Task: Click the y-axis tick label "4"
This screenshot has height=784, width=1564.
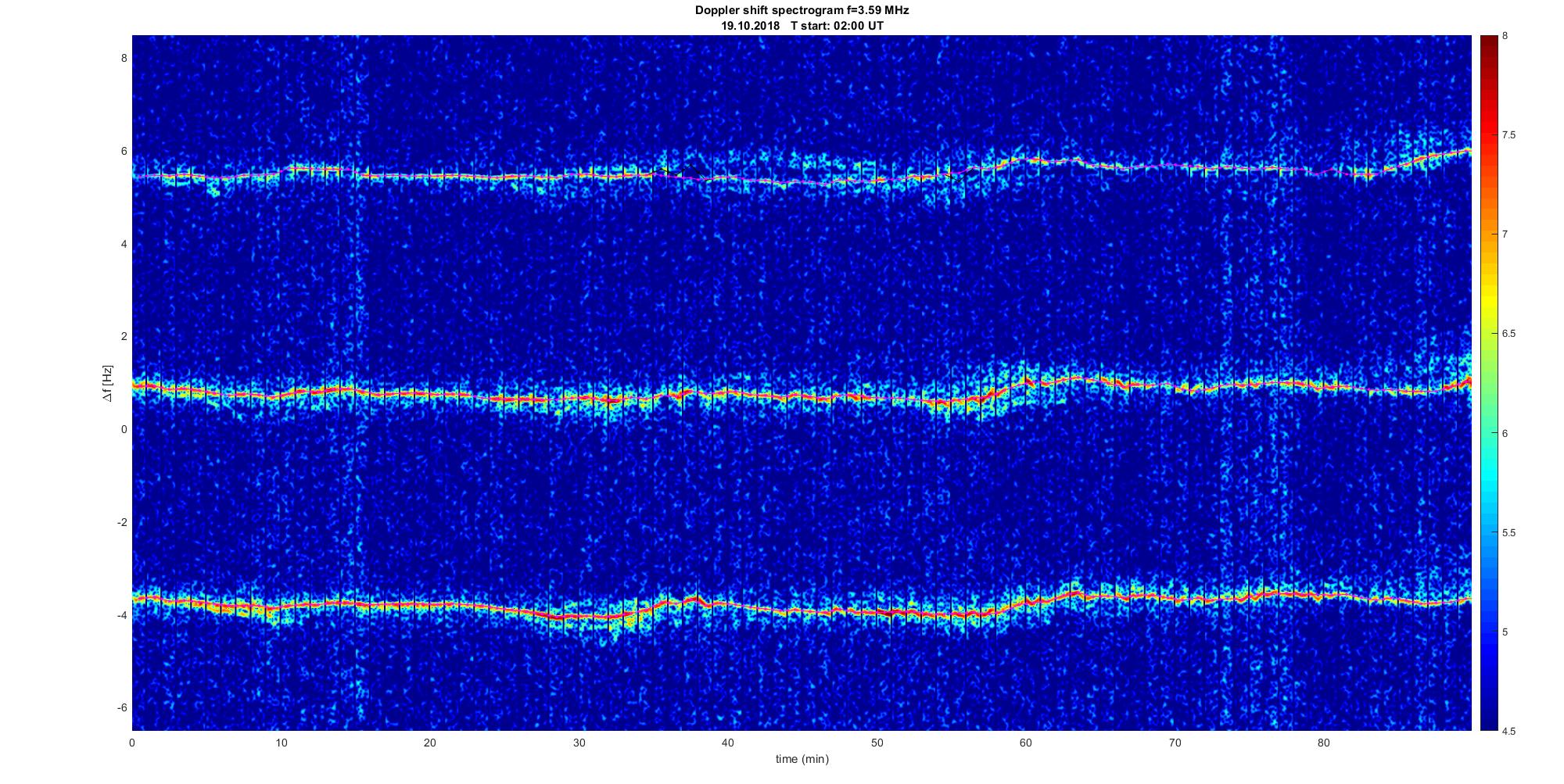Action: [x=124, y=244]
